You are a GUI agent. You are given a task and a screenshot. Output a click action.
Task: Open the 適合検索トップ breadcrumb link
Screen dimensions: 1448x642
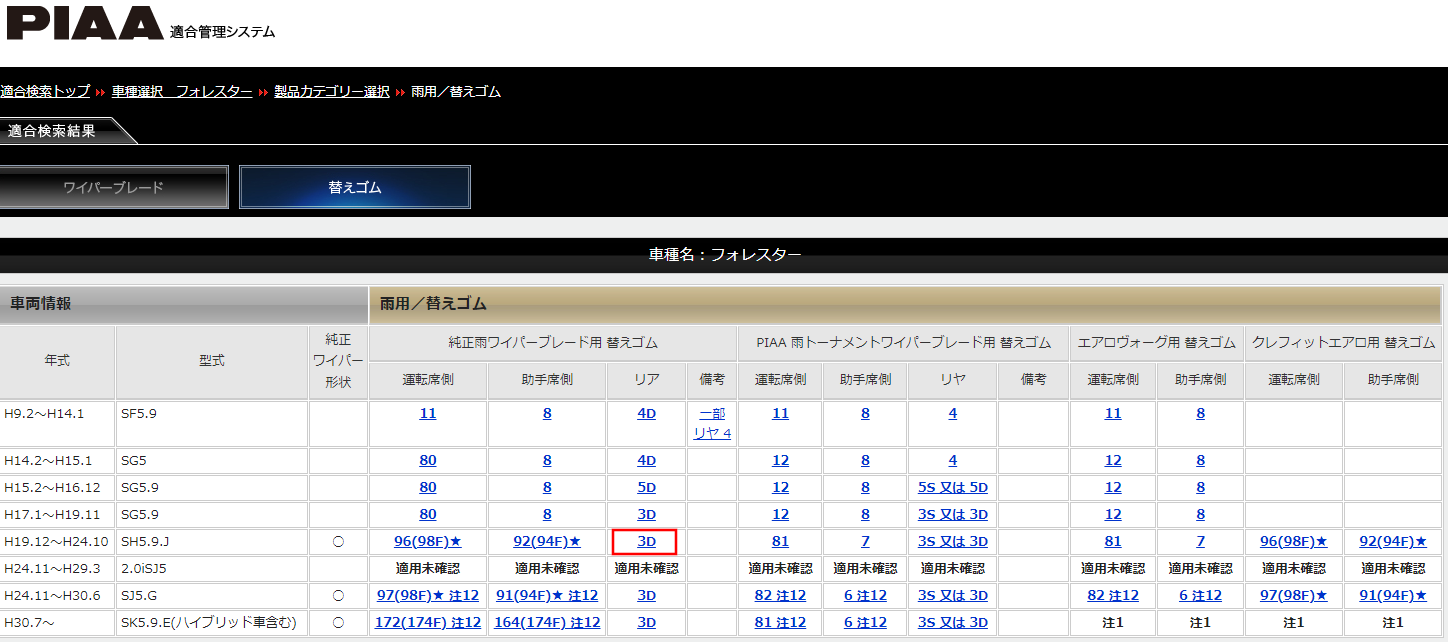pyautogui.click(x=45, y=92)
